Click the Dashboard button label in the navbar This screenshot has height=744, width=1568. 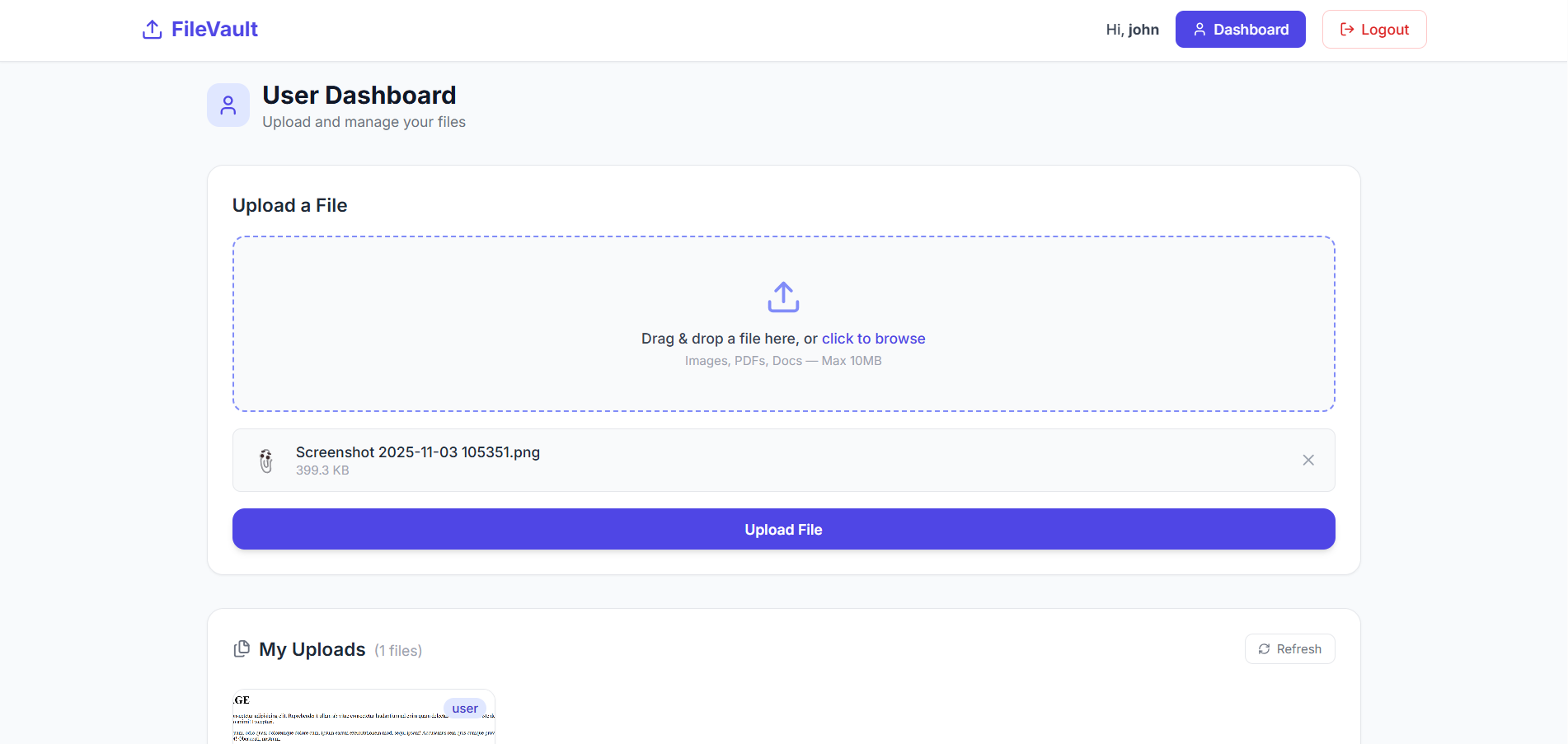click(1251, 30)
